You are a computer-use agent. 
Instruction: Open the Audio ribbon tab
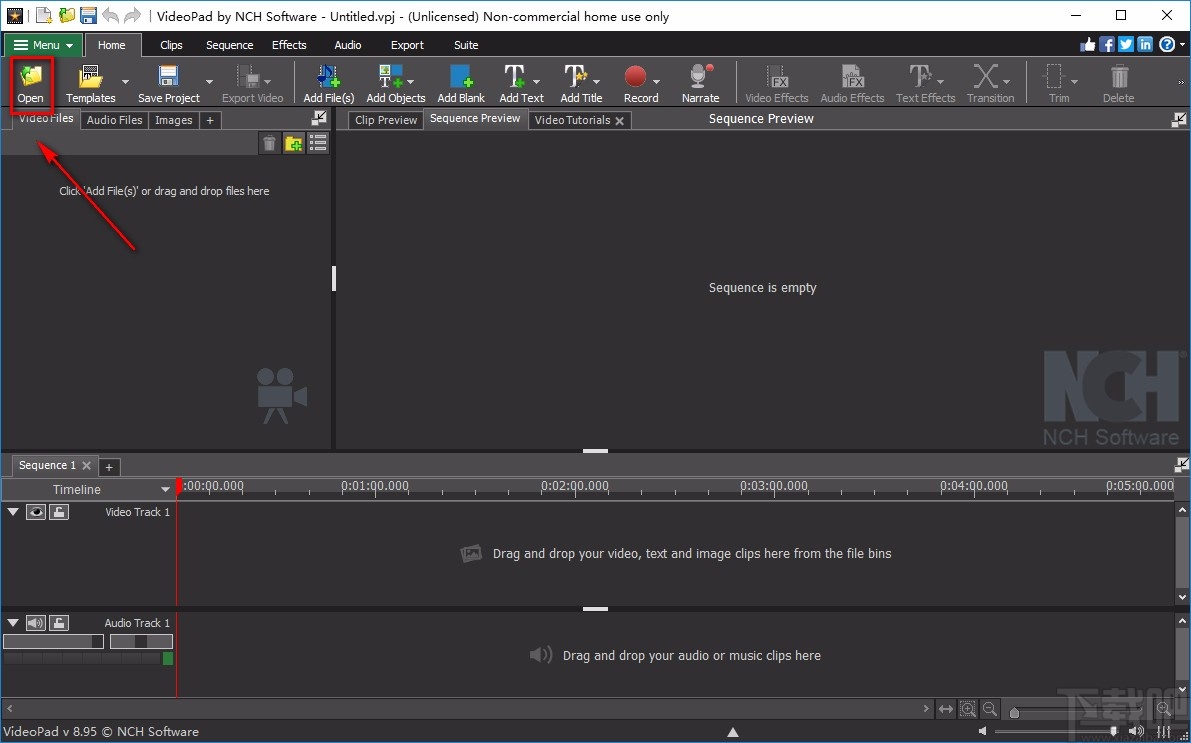click(x=348, y=45)
